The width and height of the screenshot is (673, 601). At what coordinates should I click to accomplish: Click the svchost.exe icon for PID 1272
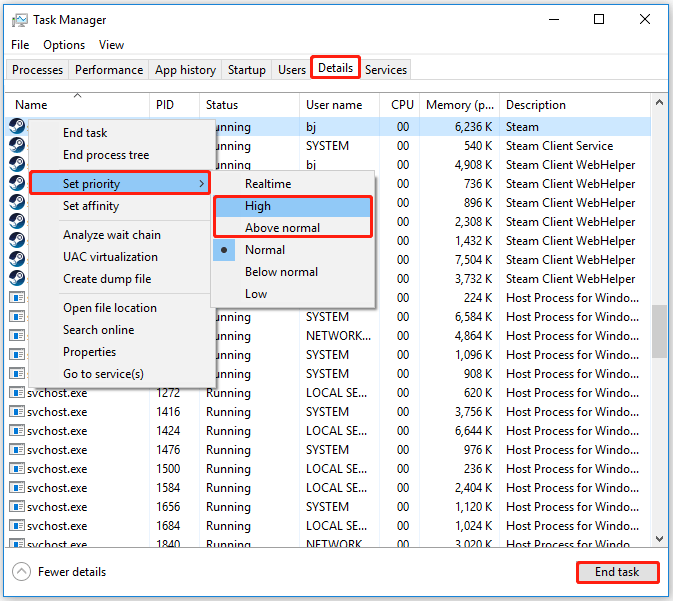(x=17, y=393)
